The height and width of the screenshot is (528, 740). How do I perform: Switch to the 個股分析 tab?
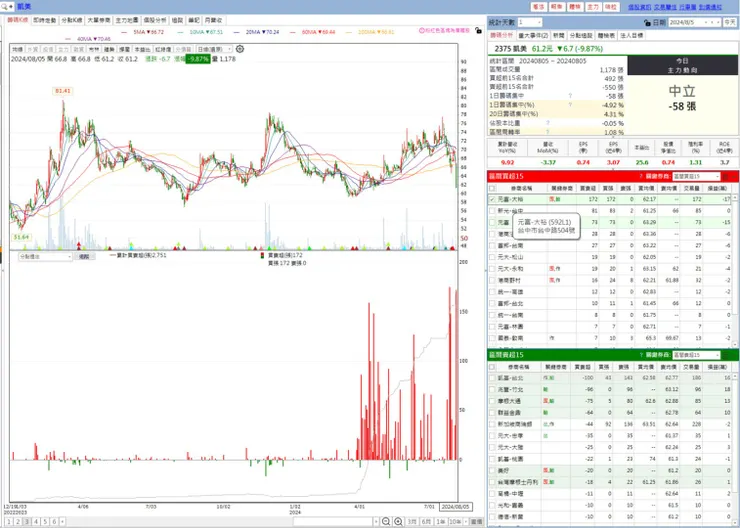[155, 20]
